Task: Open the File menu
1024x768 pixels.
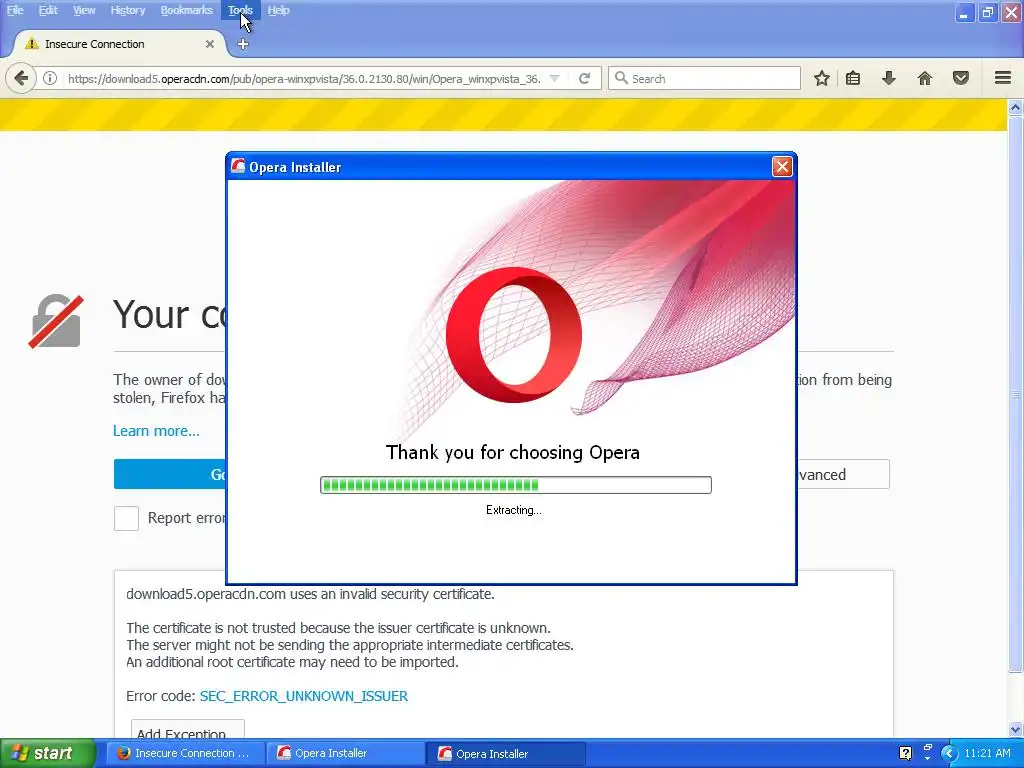Action: (15, 10)
